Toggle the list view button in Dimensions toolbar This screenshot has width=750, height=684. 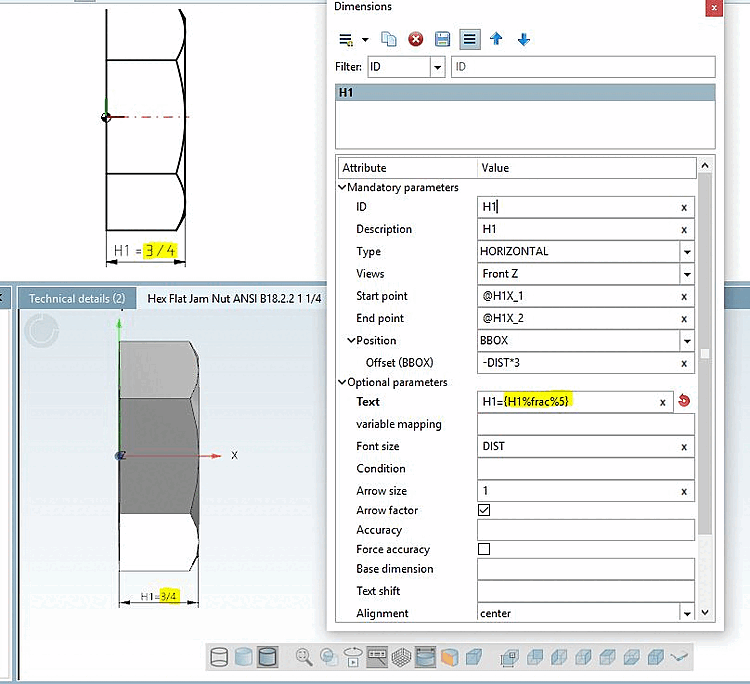click(469, 40)
